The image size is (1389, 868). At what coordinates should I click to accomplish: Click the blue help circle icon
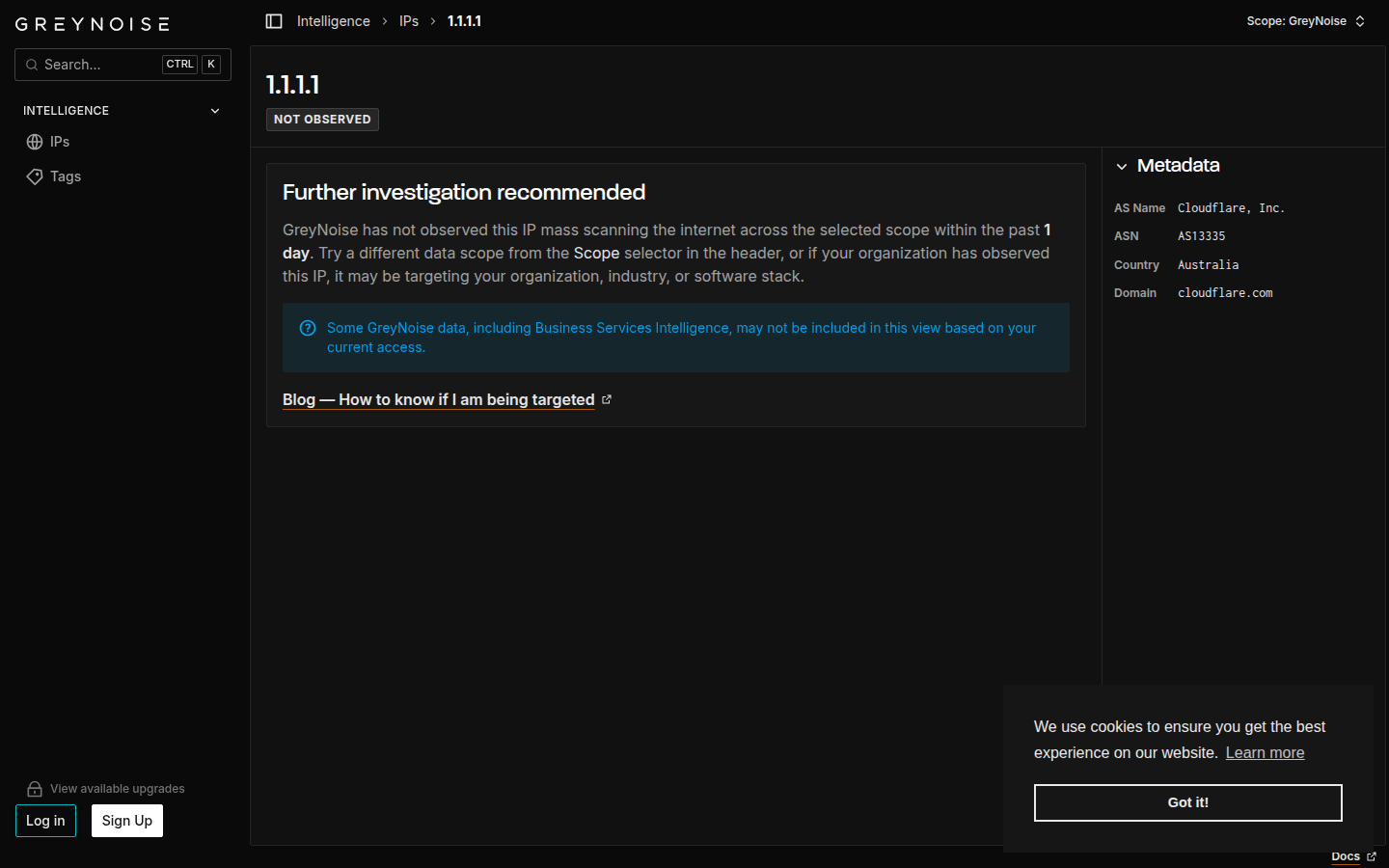click(x=308, y=328)
